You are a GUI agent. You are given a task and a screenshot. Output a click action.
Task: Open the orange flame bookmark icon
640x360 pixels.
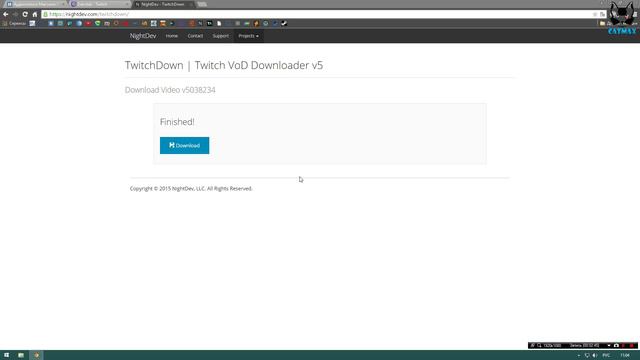[256, 24]
